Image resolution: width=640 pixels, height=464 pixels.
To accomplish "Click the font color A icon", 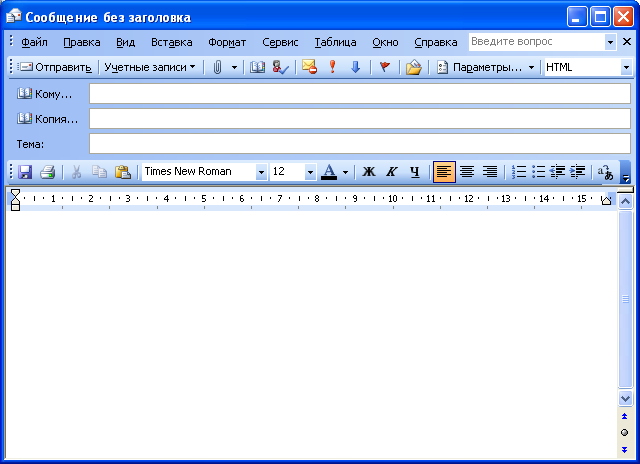I will coord(329,172).
